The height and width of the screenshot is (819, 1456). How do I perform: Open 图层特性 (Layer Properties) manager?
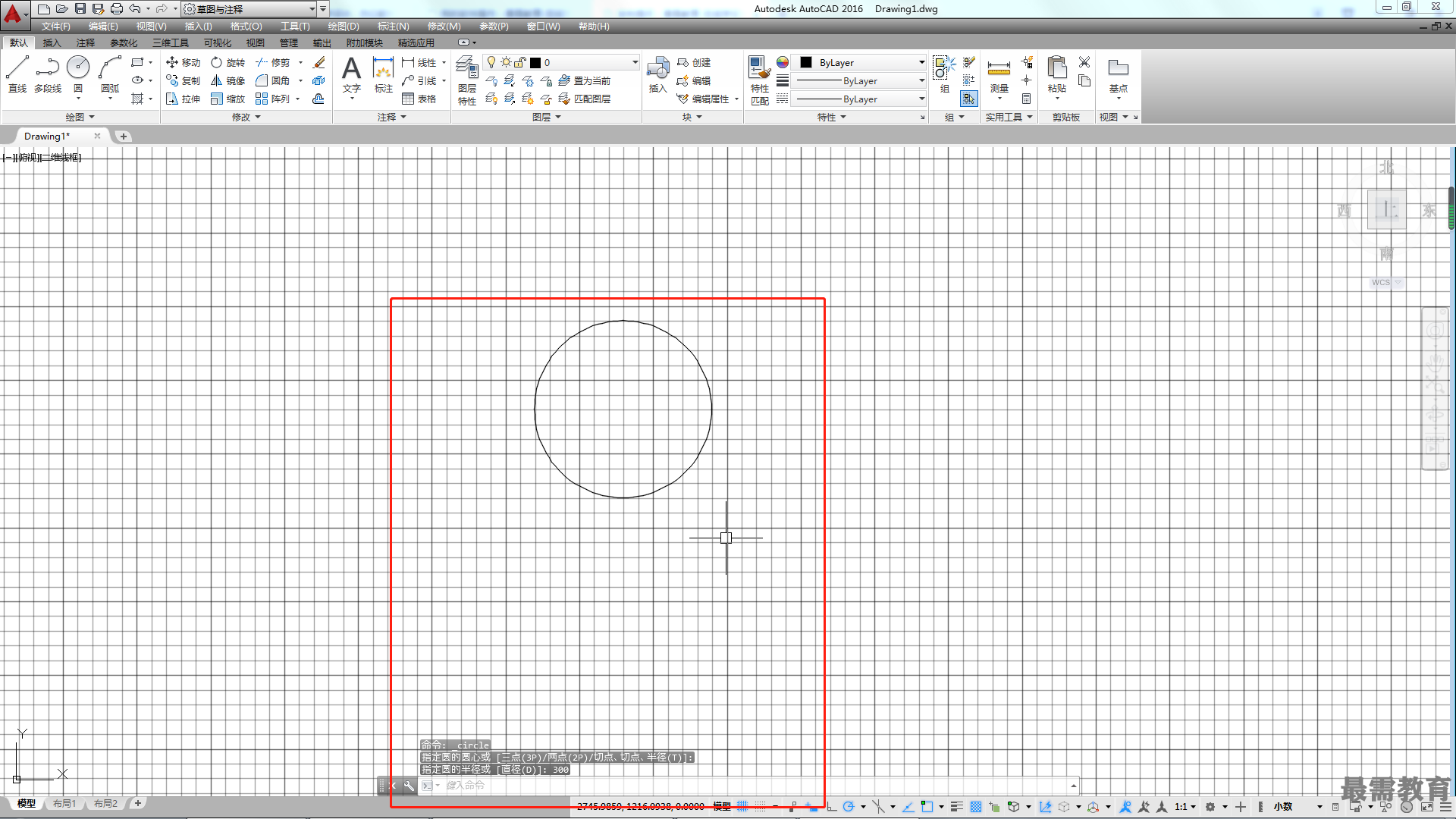click(x=467, y=80)
